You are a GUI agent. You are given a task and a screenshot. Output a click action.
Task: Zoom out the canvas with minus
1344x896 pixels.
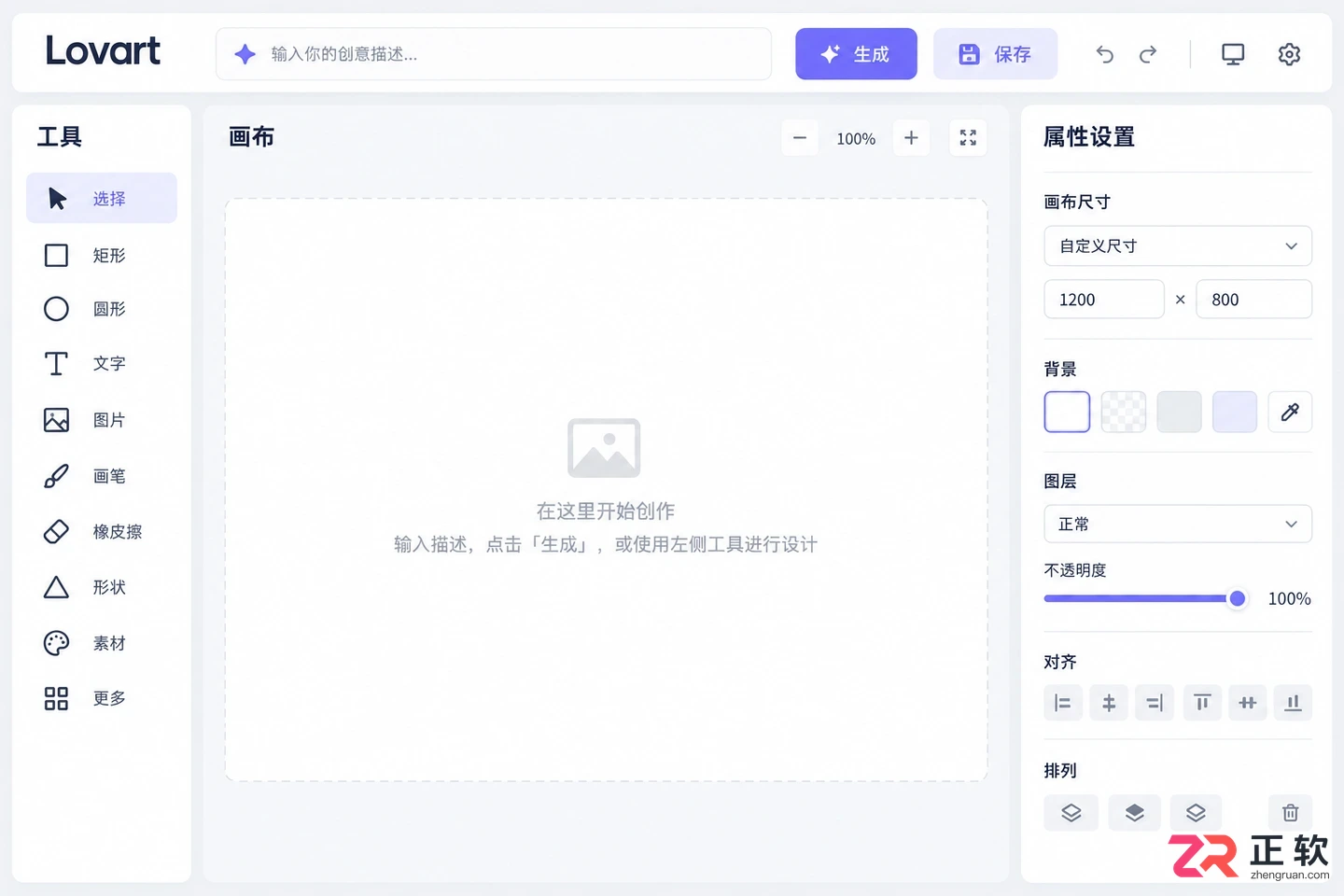coord(800,138)
